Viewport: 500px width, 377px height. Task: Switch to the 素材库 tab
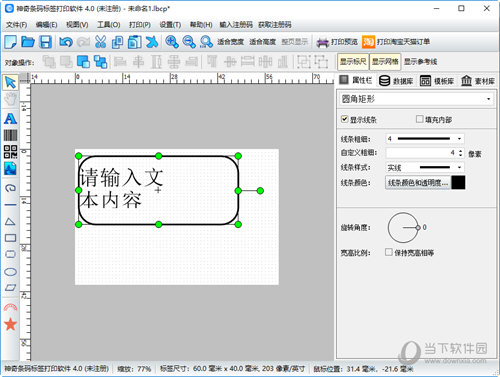tap(478, 81)
